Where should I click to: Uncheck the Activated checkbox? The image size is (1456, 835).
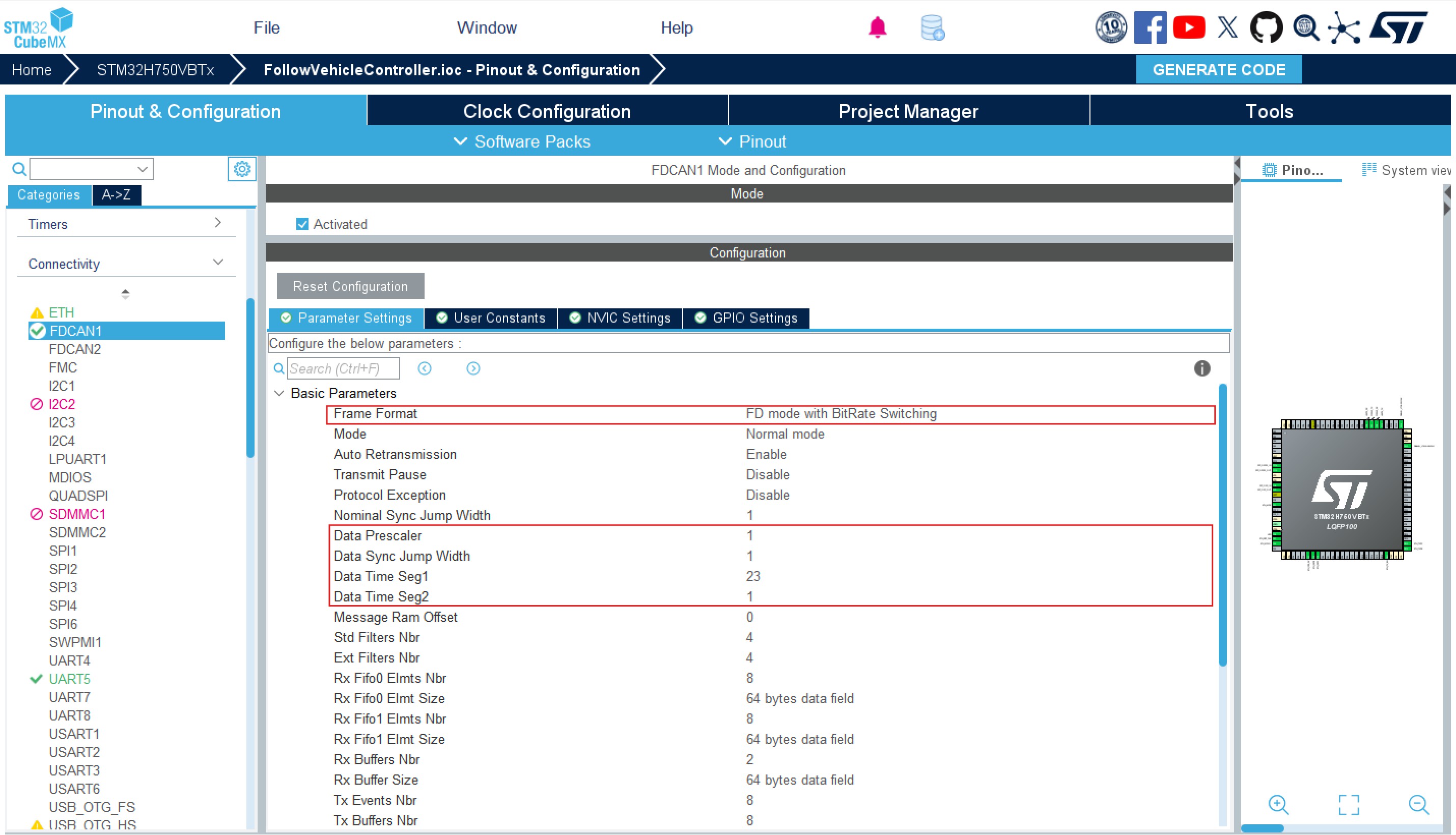(302, 224)
